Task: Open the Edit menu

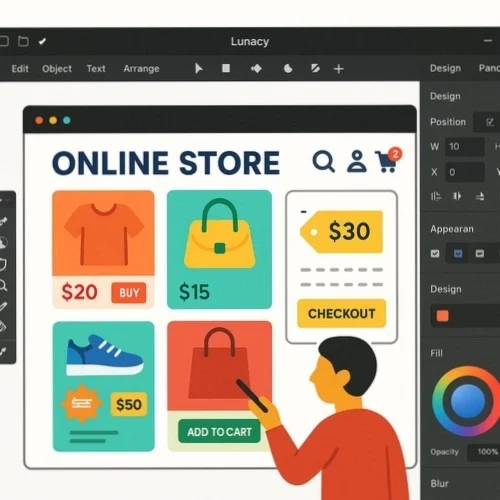Action: [20, 69]
